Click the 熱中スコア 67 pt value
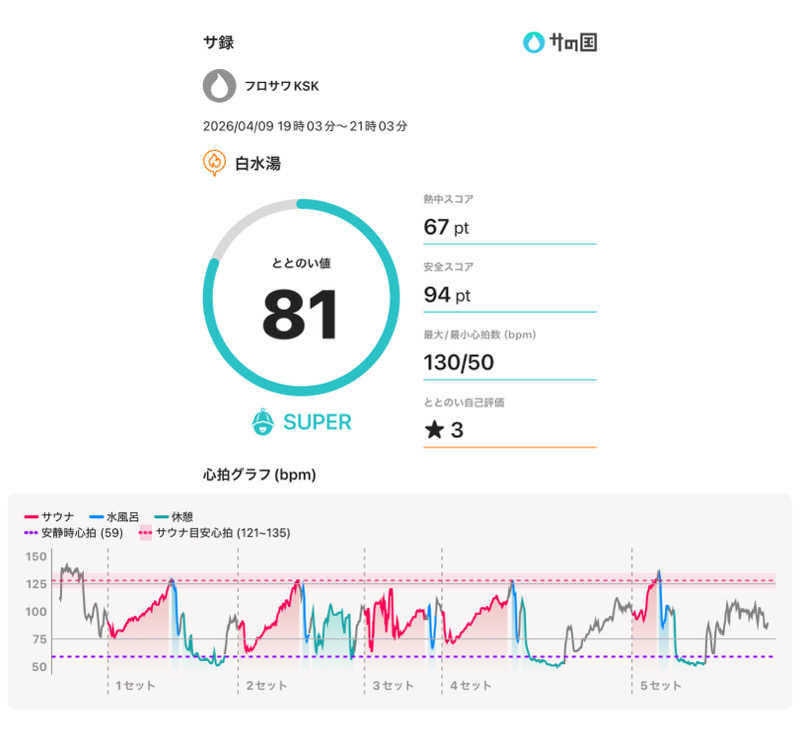The image size is (800, 742). [446, 228]
